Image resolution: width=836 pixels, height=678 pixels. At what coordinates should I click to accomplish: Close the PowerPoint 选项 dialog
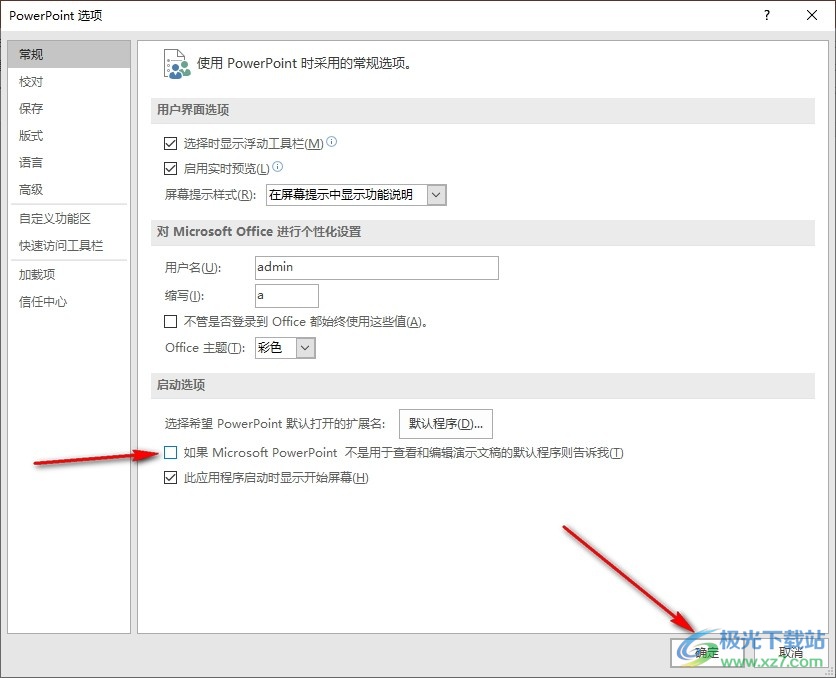coord(811,15)
